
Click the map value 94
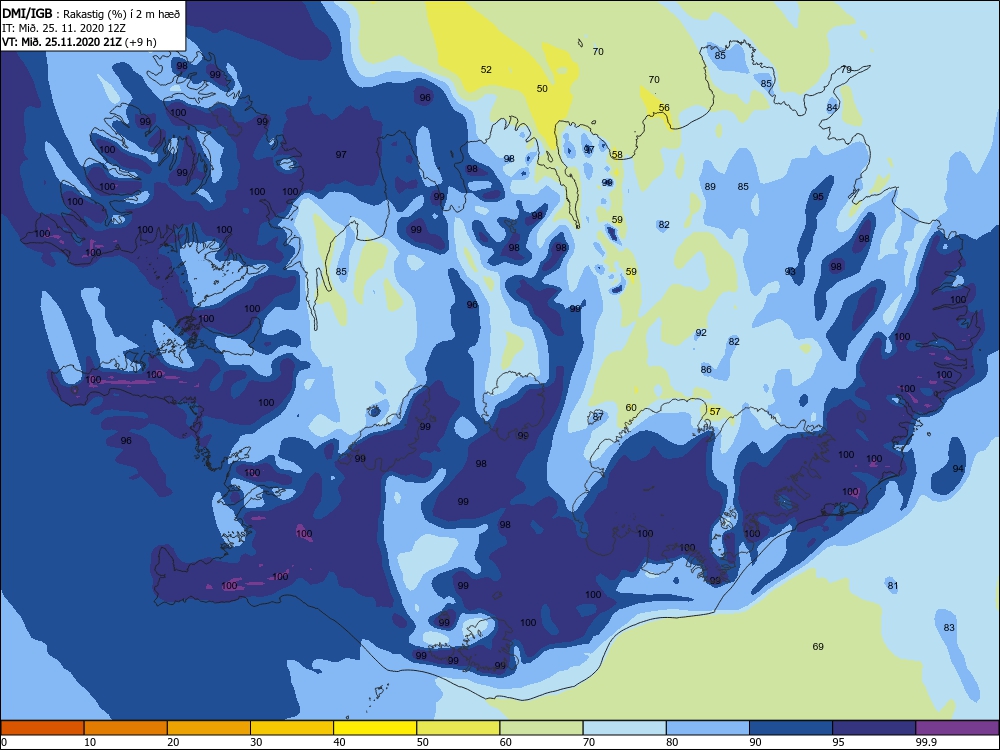click(x=958, y=469)
